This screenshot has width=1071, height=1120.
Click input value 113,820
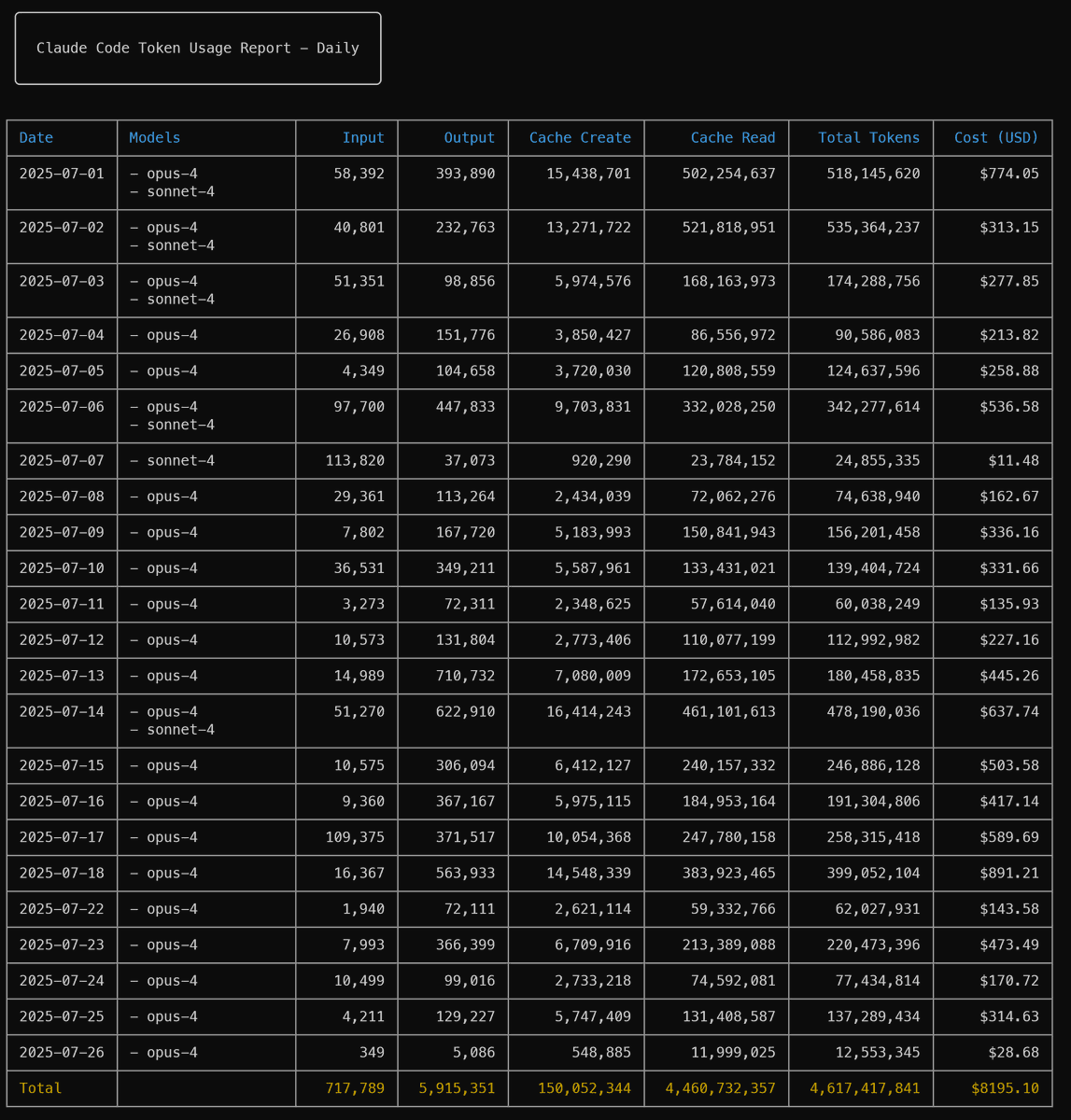(355, 461)
